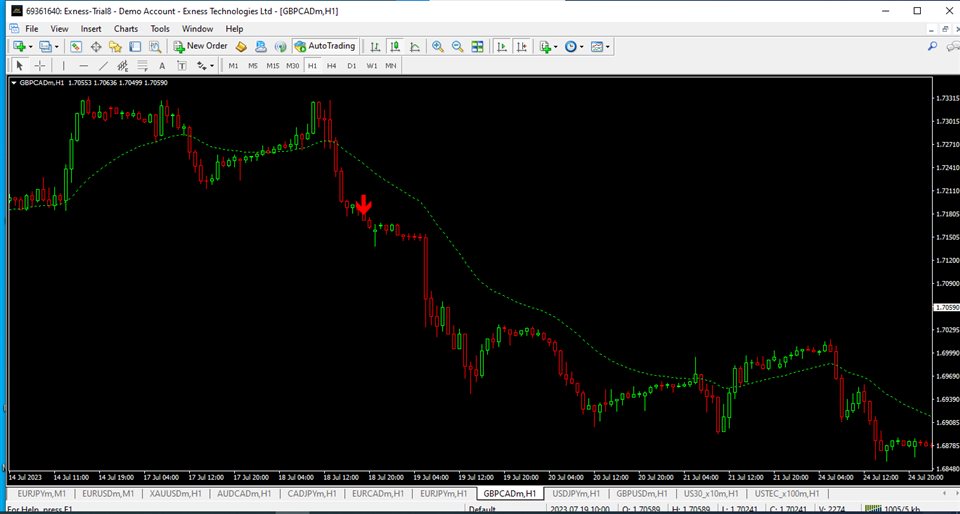960x514 pixels.
Task: Switch to the EURUSDm,M1 chart tab
Action: (108, 493)
